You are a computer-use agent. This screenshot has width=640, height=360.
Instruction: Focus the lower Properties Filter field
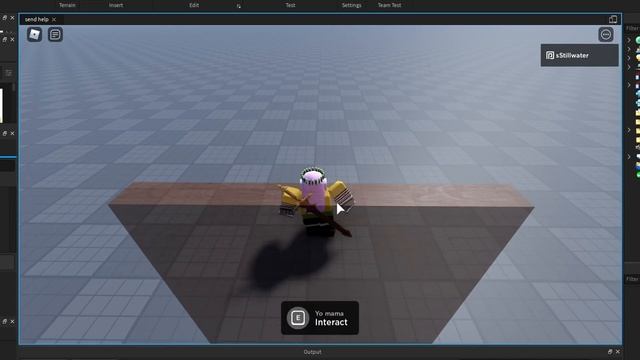click(x=632, y=279)
